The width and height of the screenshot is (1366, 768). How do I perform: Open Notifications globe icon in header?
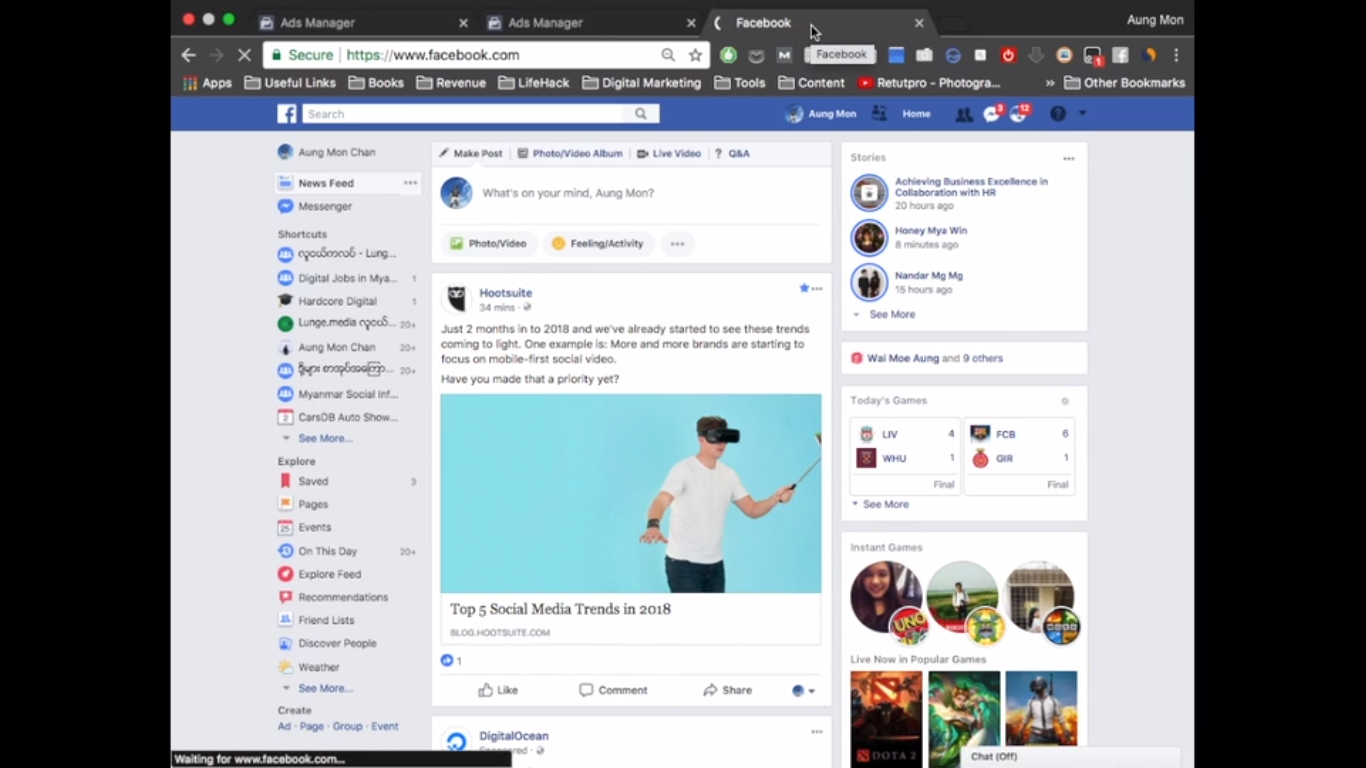[x=1019, y=114]
